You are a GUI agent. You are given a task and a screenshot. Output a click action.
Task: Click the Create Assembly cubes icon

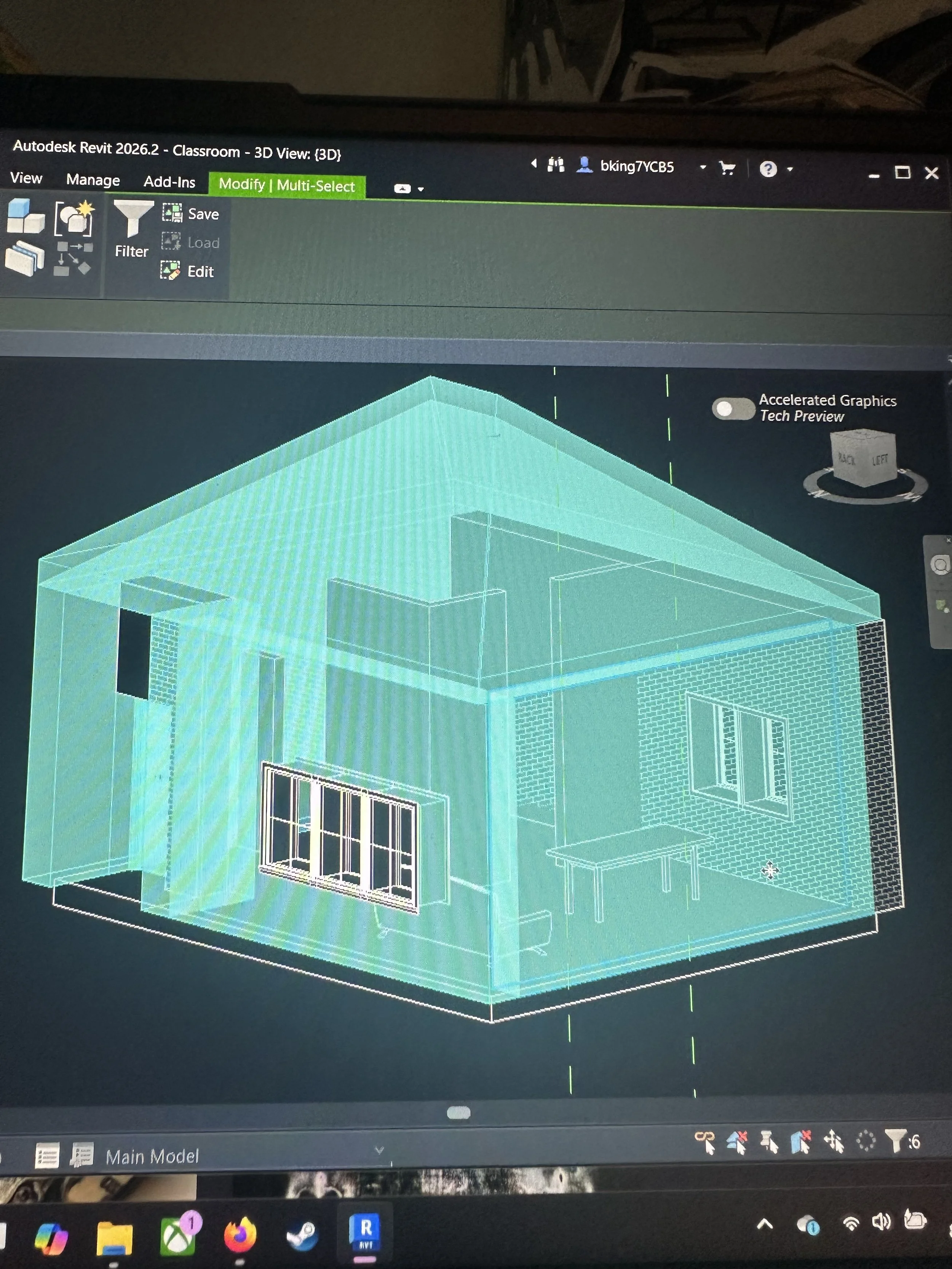coord(25,217)
